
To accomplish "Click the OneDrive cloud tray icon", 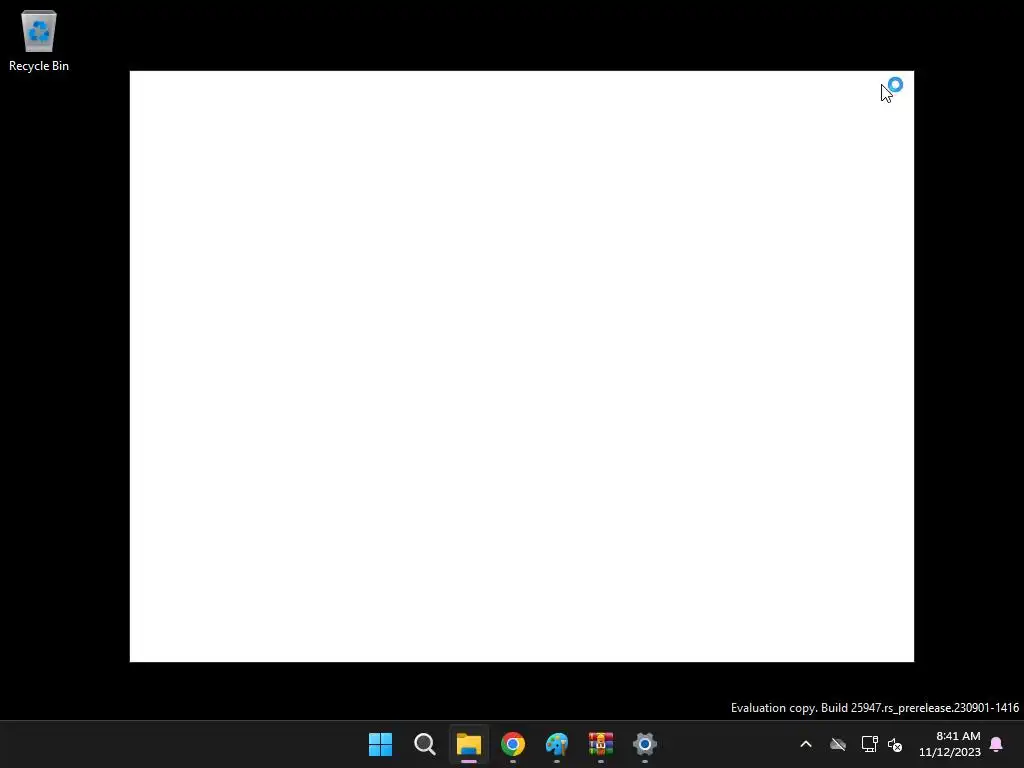I will click(838, 744).
